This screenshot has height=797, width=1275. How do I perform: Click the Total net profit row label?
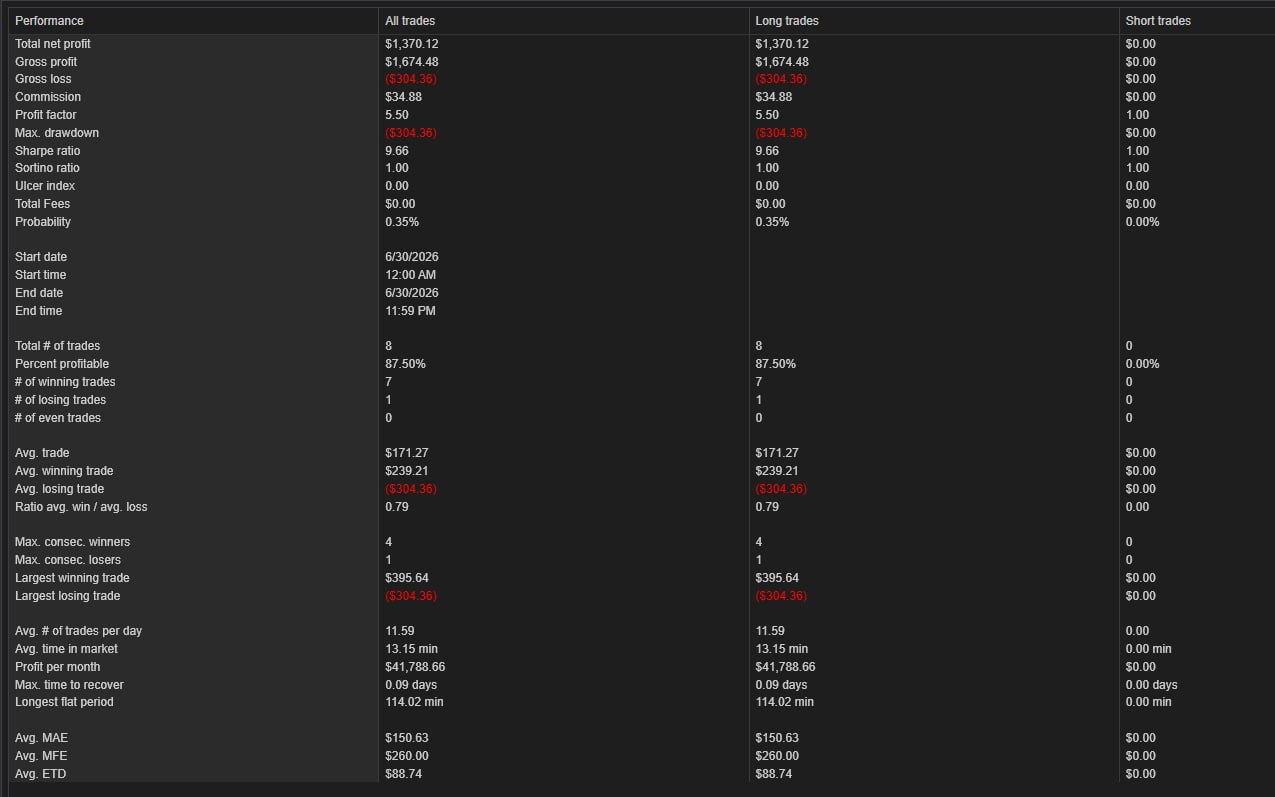[x=52, y=44]
